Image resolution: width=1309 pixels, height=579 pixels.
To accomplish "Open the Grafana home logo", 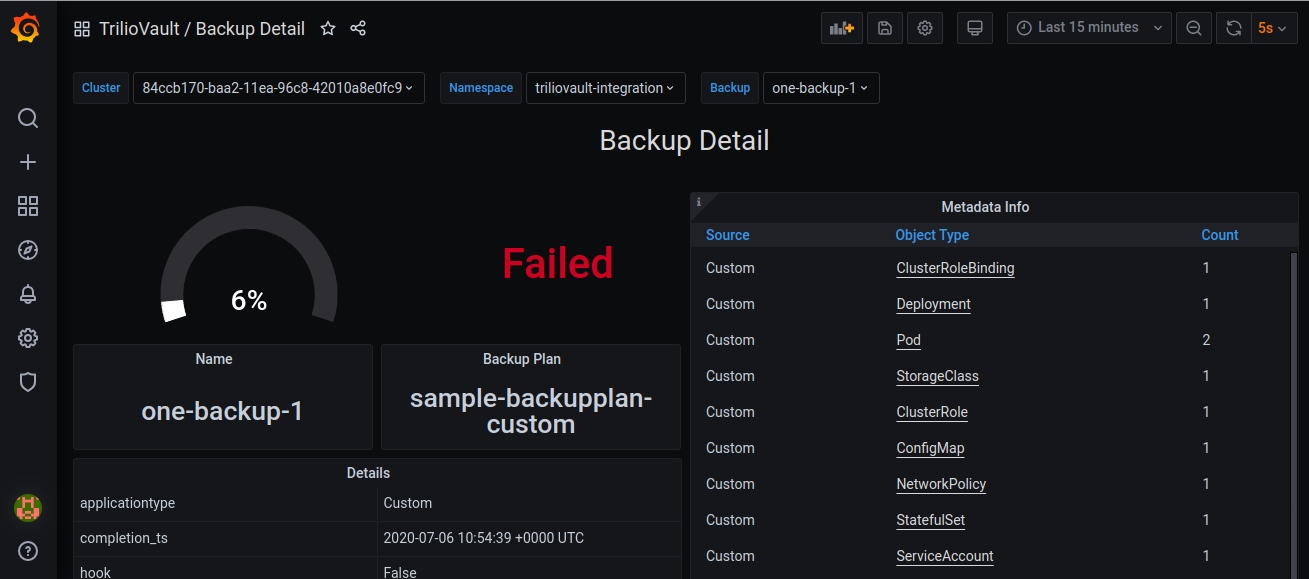I will 27,28.
